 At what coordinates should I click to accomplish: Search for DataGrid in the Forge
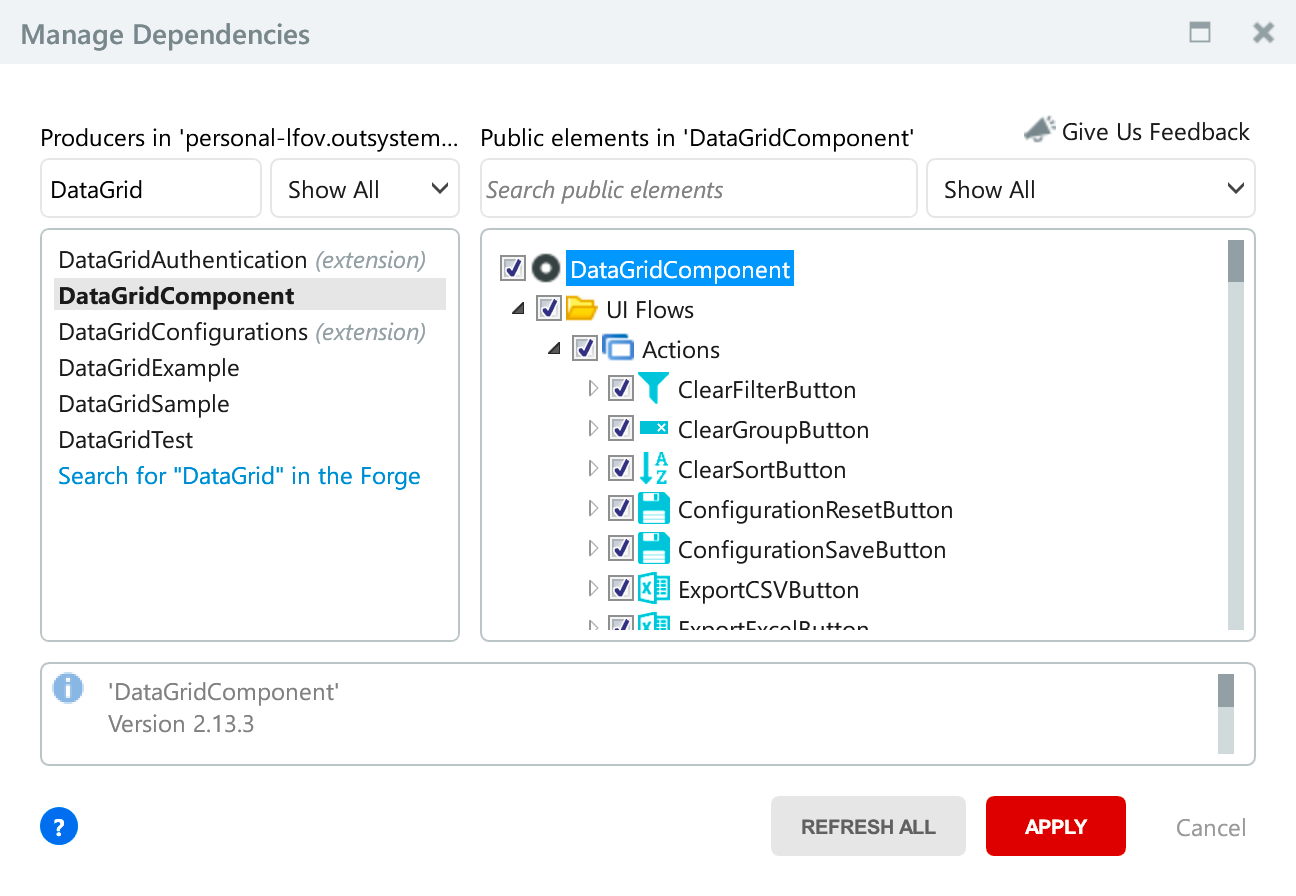(239, 476)
